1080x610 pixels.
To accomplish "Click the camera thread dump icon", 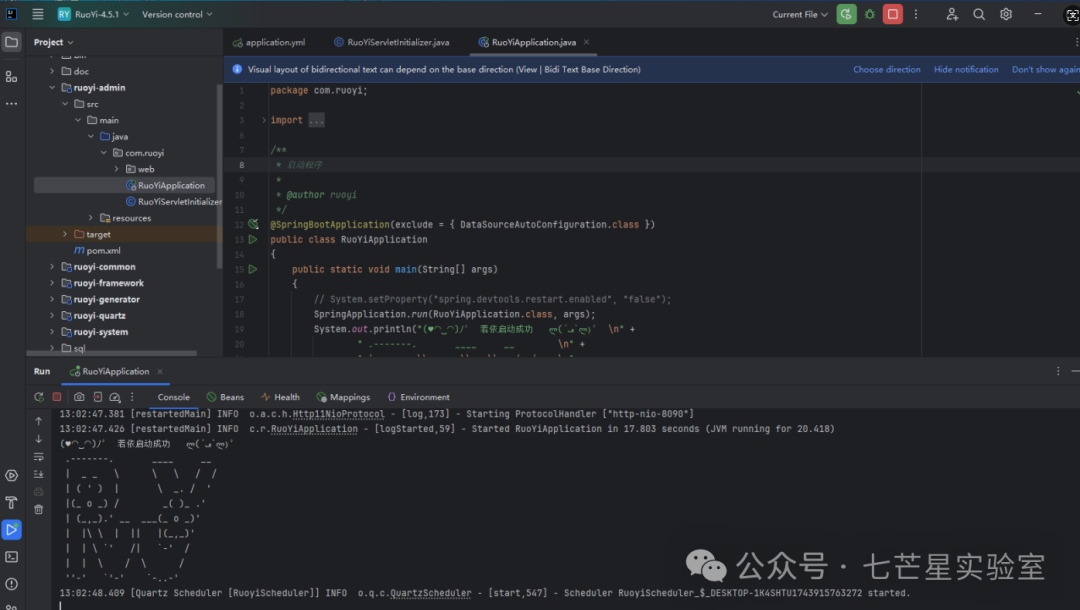I will (79, 397).
